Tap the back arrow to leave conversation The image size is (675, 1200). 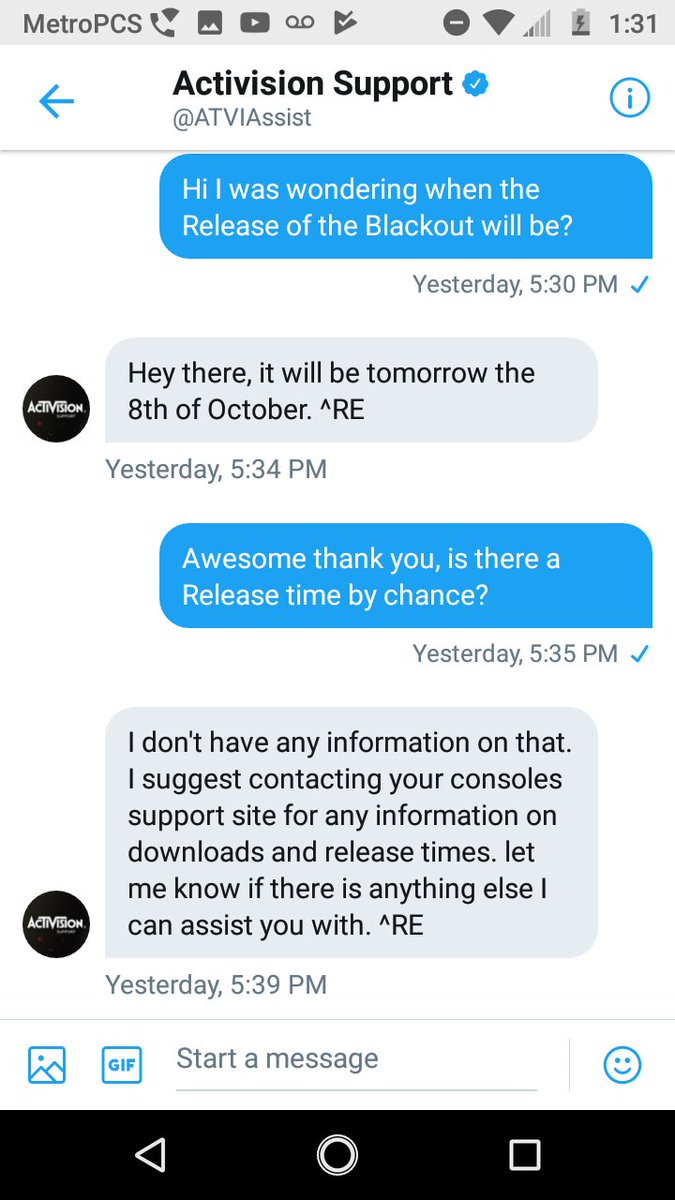56,101
